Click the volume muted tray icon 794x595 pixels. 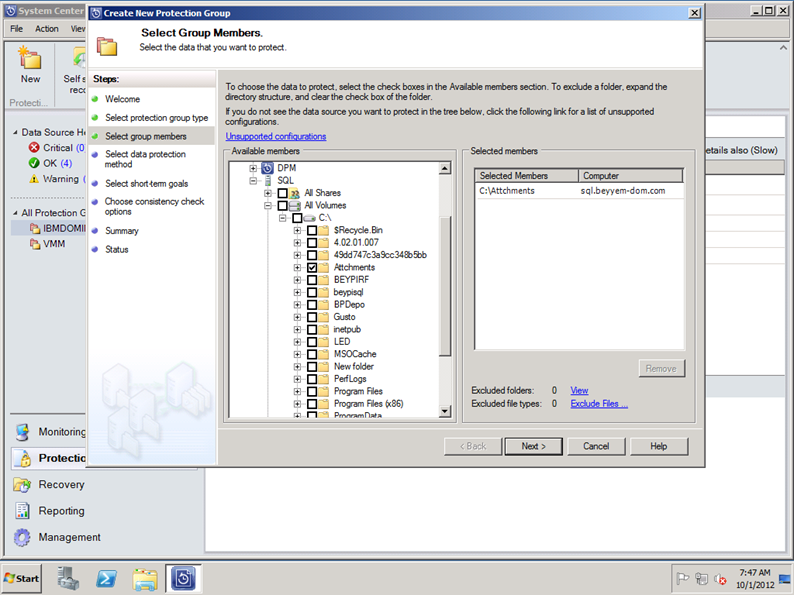(x=720, y=578)
